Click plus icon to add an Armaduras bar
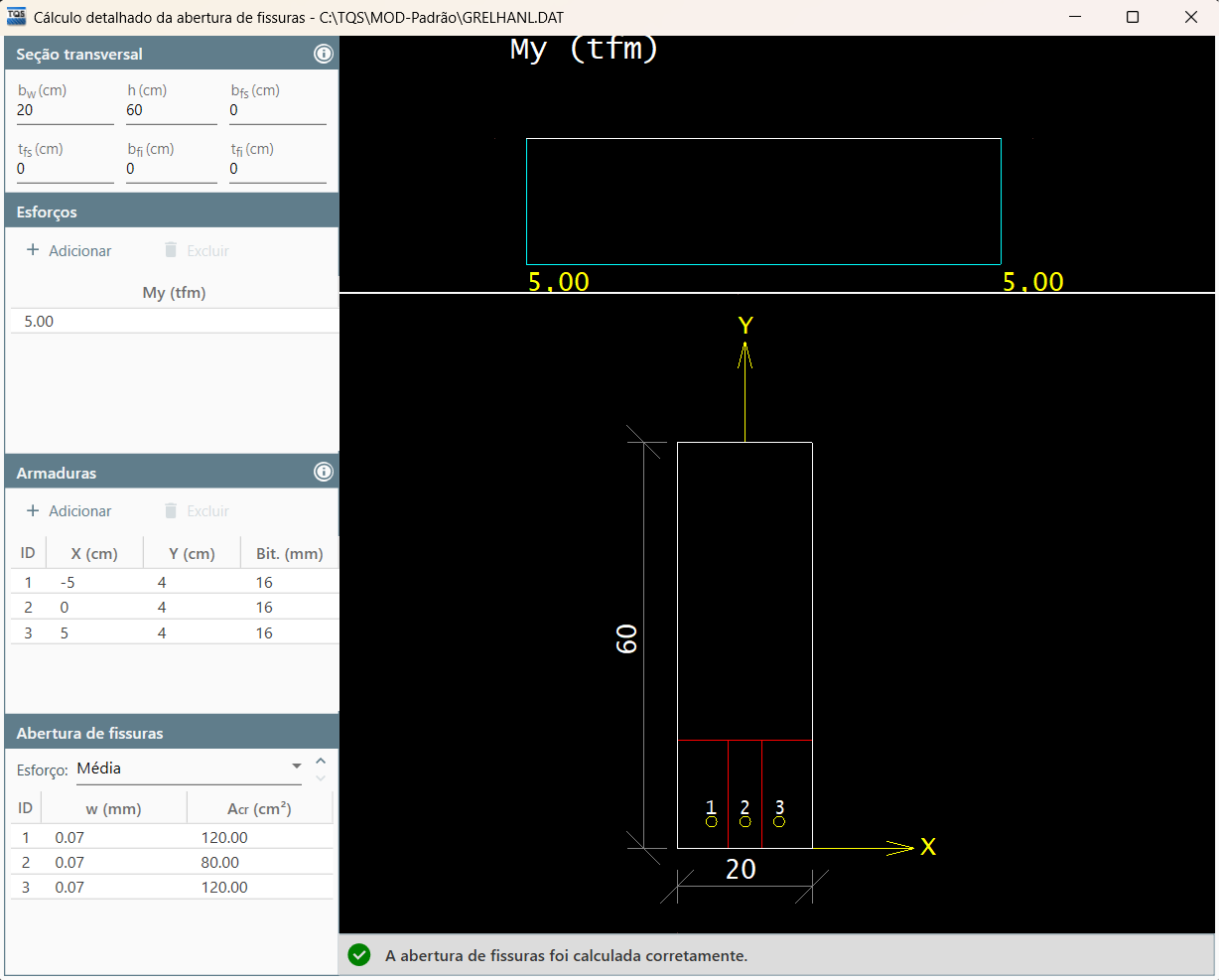The width and height of the screenshot is (1219, 980). 33,510
